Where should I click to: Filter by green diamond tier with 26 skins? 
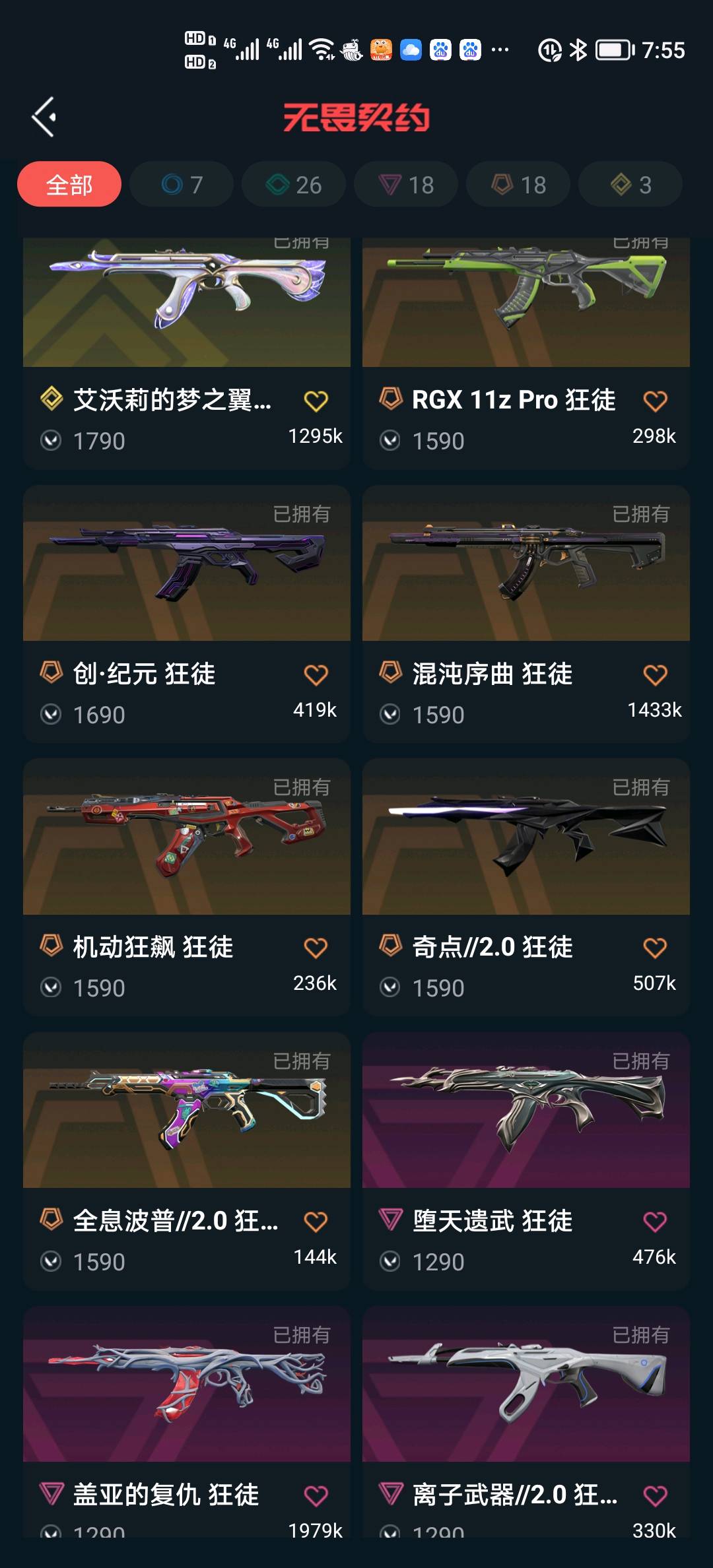294,184
